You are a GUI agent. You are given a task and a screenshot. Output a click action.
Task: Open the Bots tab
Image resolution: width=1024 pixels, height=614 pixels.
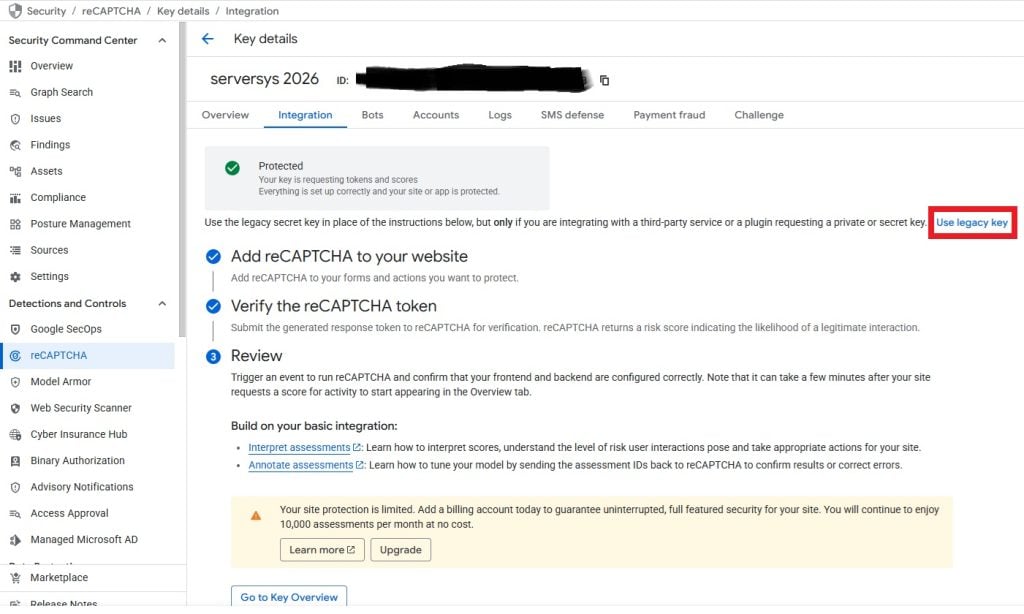click(372, 115)
